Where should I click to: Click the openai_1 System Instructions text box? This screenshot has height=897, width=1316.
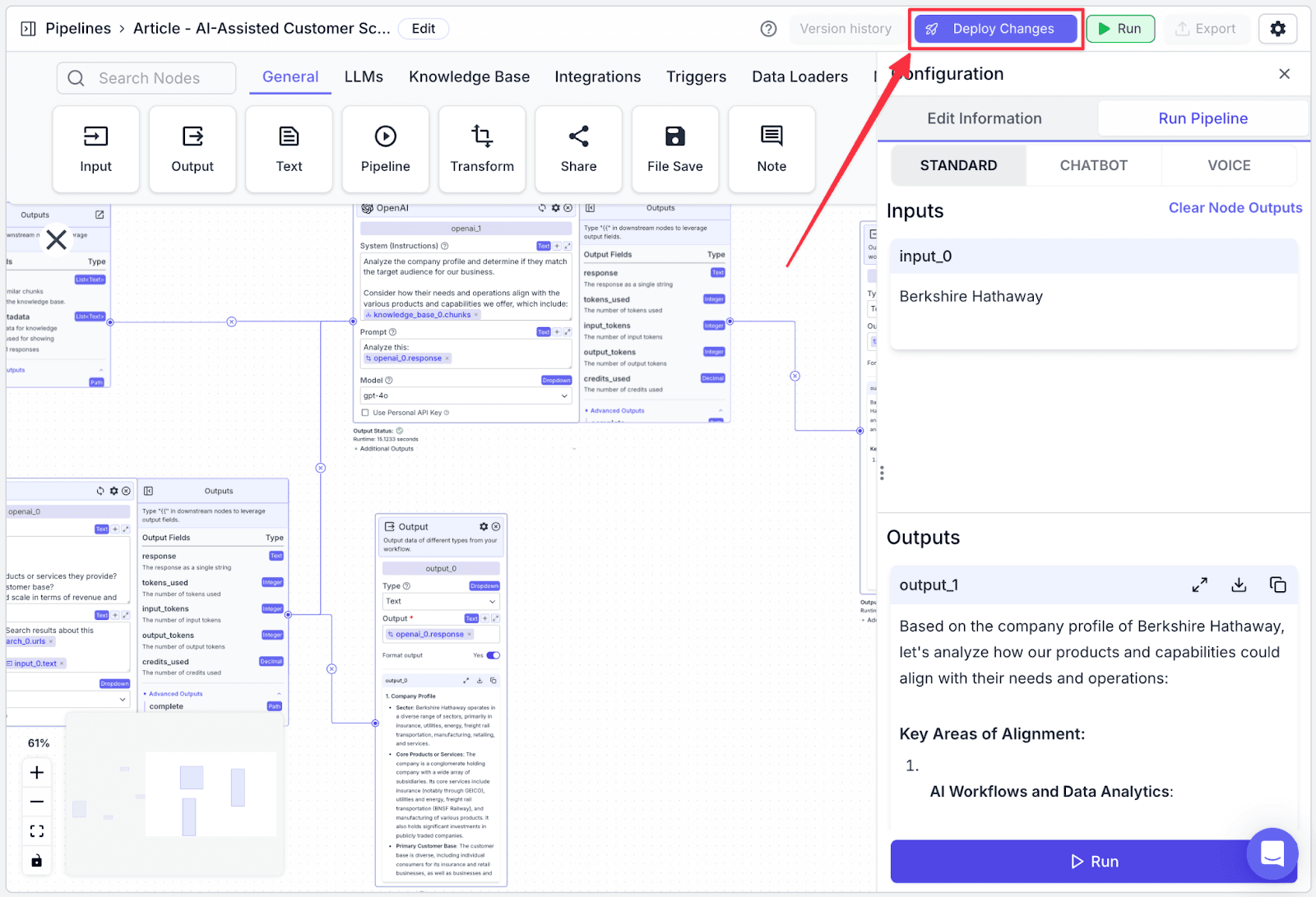(466, 287)
